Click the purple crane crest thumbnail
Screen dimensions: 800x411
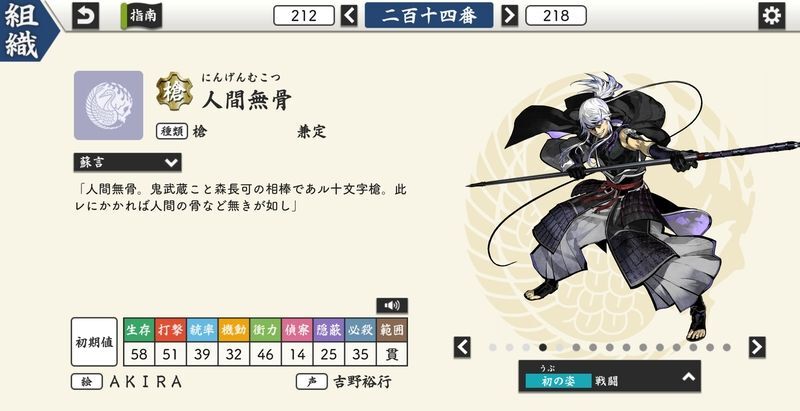point(108,105)
